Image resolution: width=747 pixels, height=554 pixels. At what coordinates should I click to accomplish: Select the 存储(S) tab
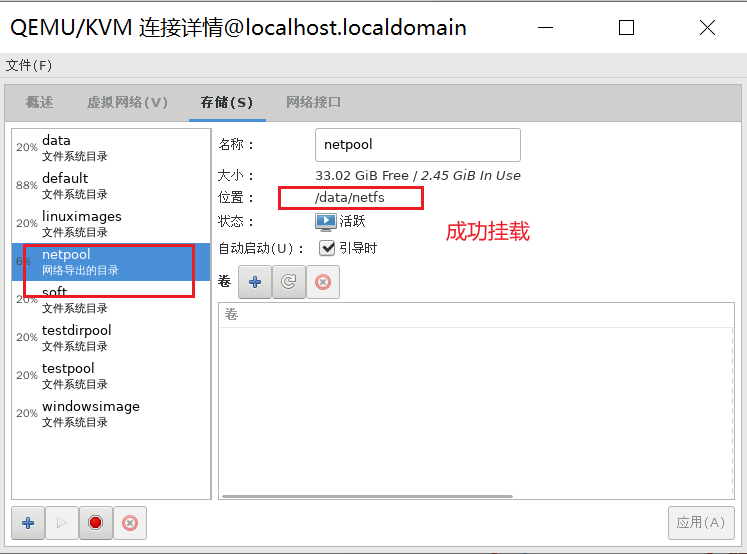point(227,102)
